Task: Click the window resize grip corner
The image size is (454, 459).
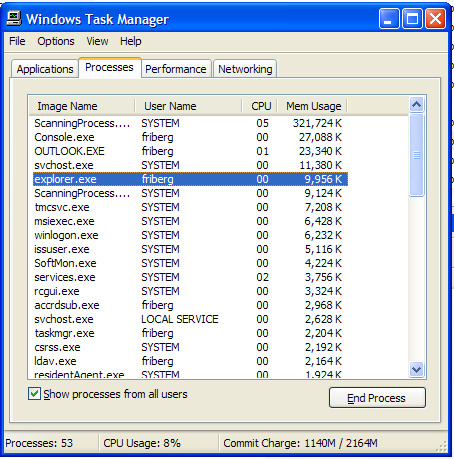Action: [x=442, y=446]
